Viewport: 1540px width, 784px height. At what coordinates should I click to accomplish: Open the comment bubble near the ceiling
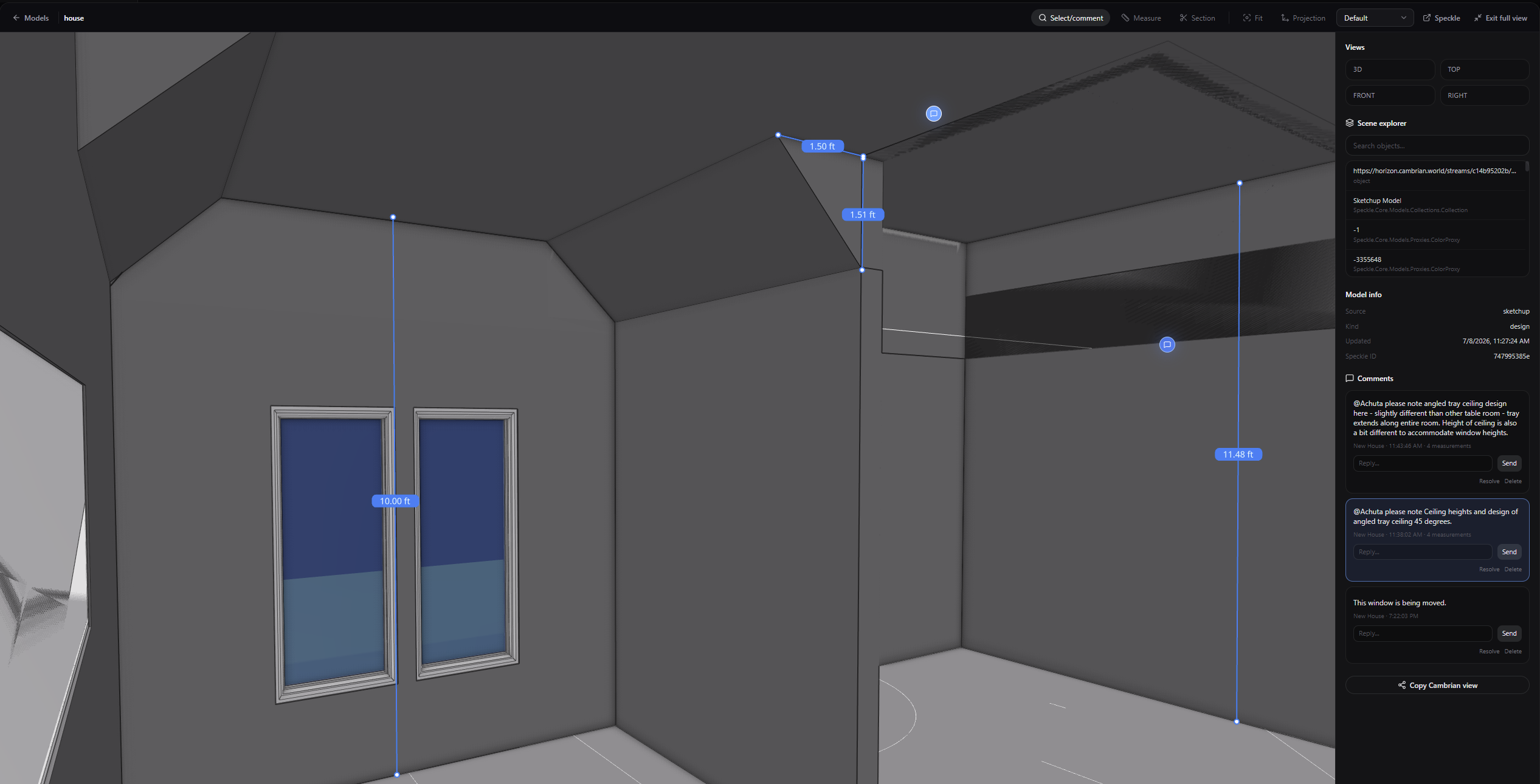pos(934,114)
